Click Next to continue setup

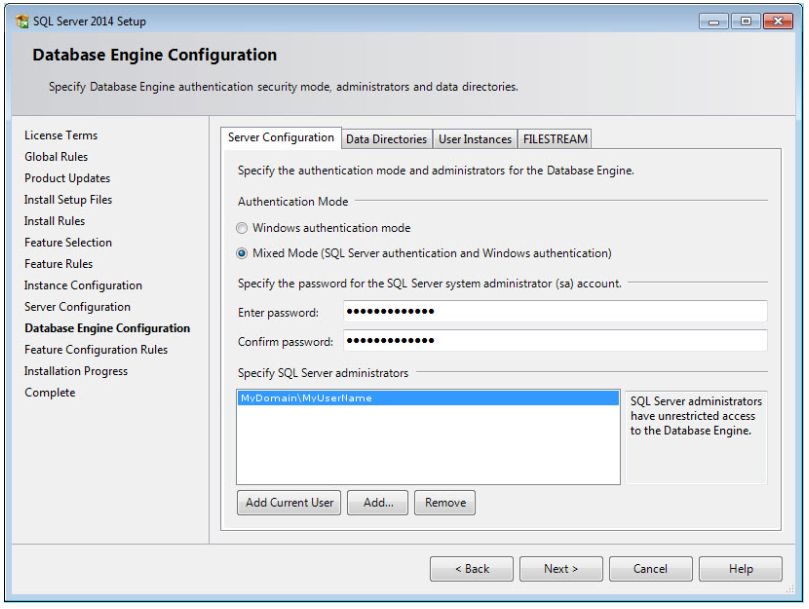click(560, 568)
